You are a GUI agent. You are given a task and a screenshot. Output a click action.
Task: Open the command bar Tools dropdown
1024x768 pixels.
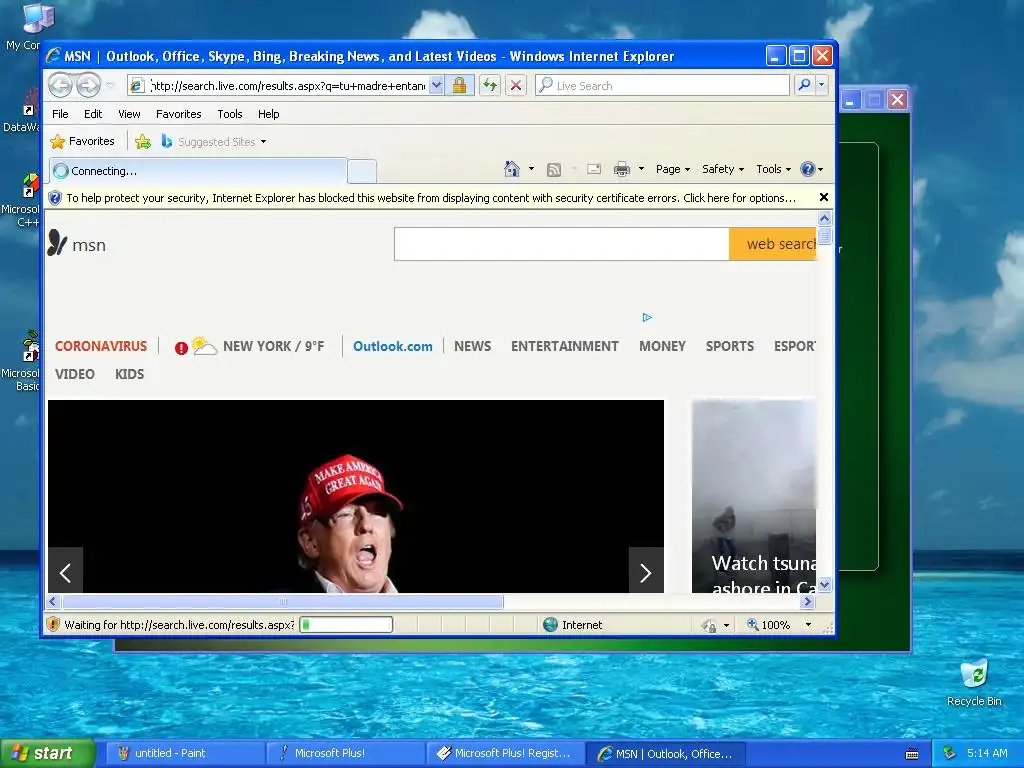(x=773, y=169)
